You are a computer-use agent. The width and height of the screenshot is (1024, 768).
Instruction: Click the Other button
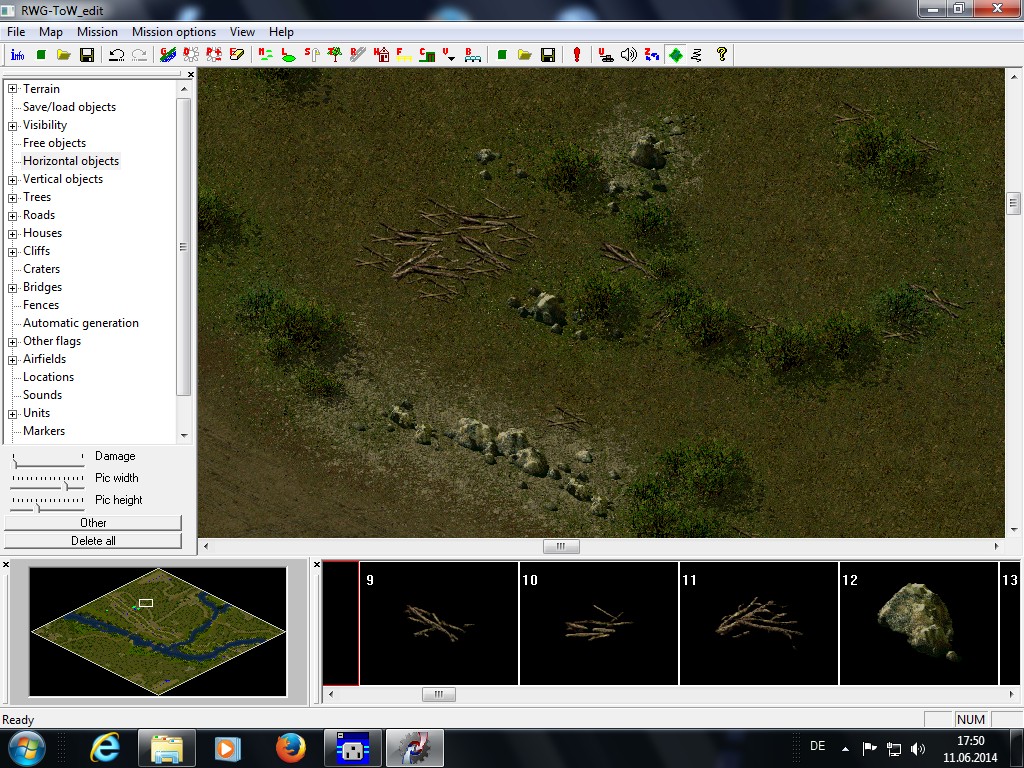[x=93, y=522]
